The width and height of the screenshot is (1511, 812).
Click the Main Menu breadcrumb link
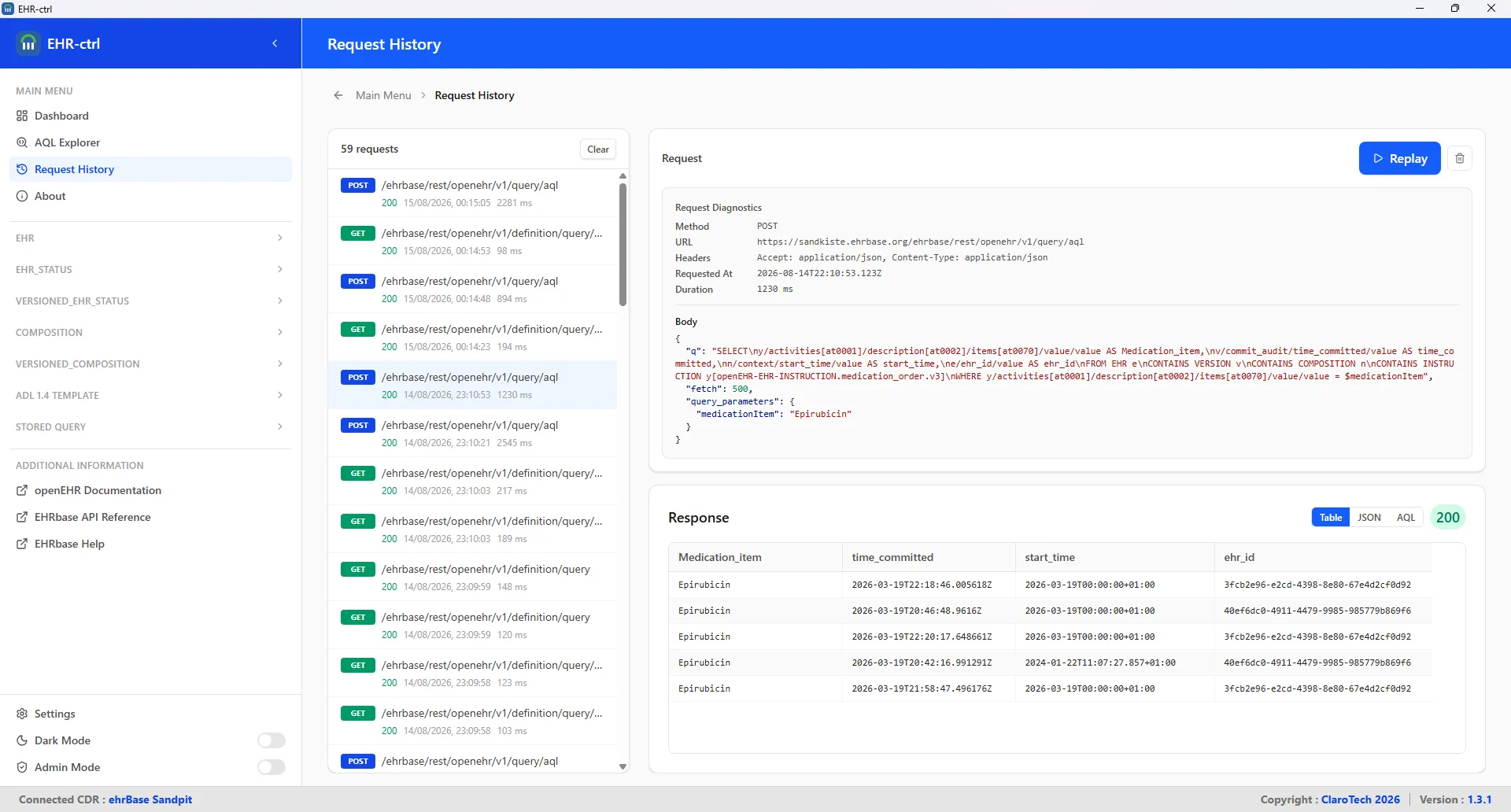[383, 95]
